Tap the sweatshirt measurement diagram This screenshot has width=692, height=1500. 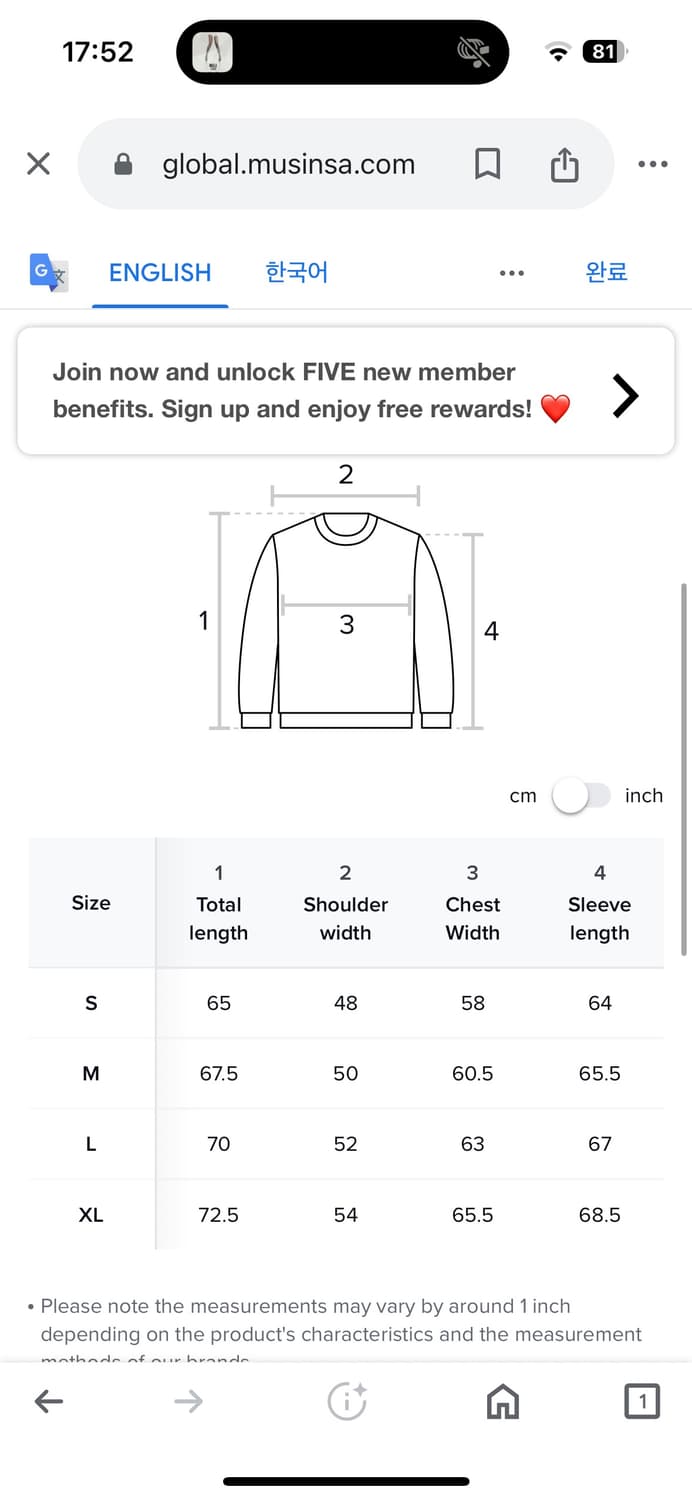[346, 620]
